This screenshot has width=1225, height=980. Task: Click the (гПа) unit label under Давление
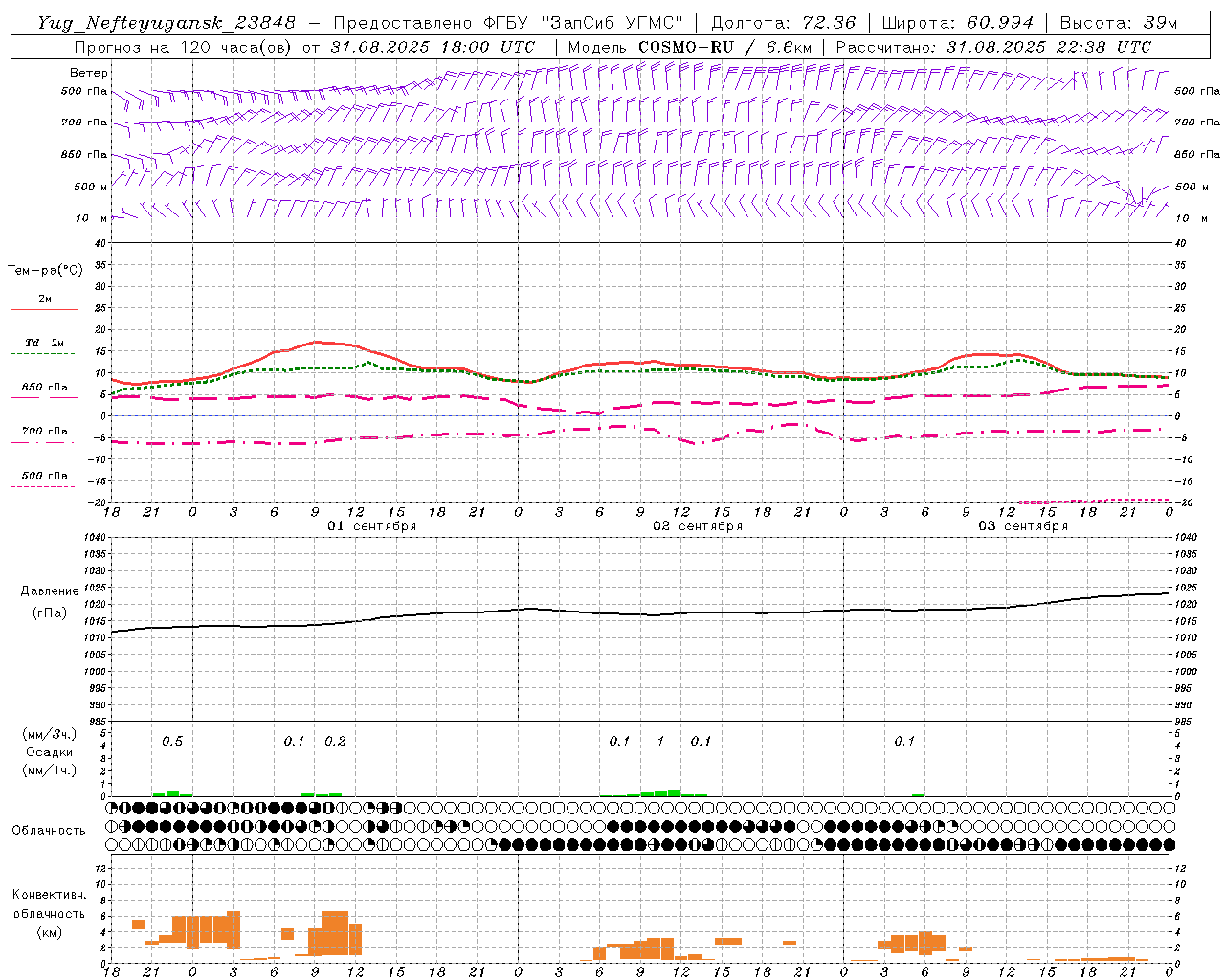point(50,612)
